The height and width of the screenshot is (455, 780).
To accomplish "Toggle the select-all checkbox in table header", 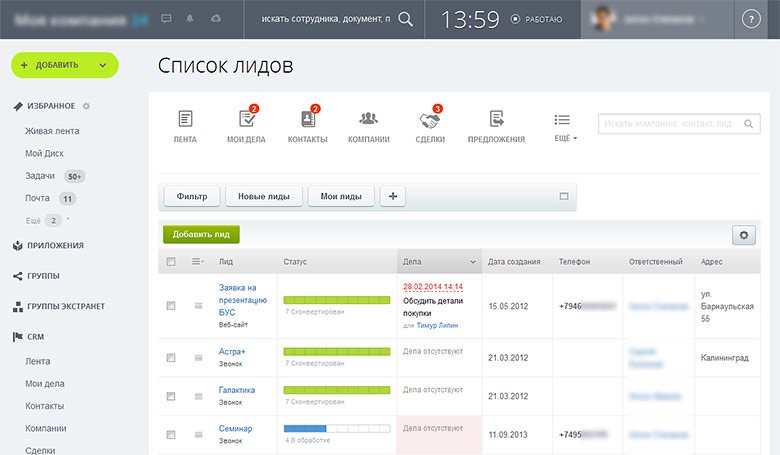I will coord(171,262).
